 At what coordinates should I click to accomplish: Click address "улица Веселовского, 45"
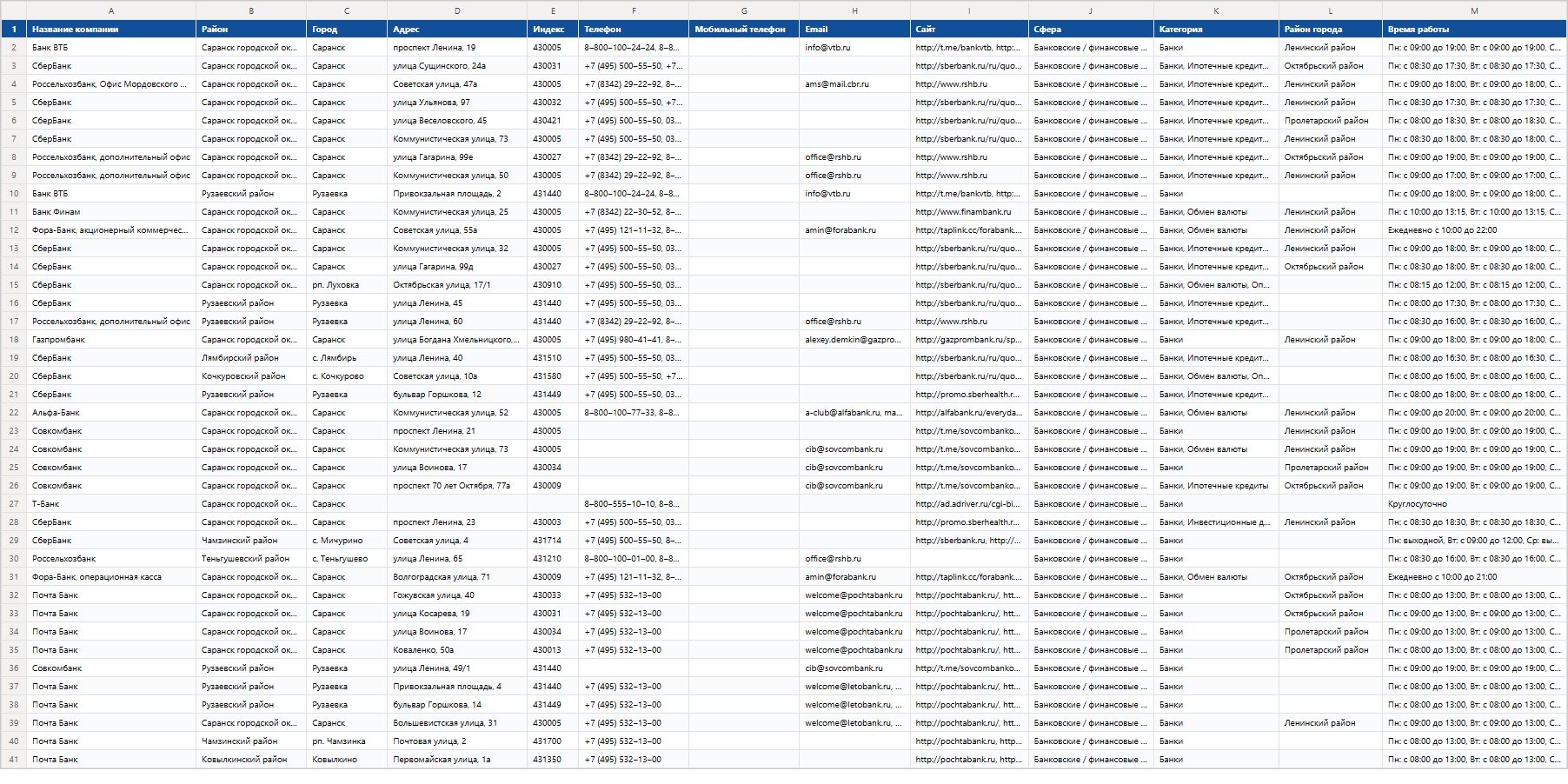pos(457,121)
